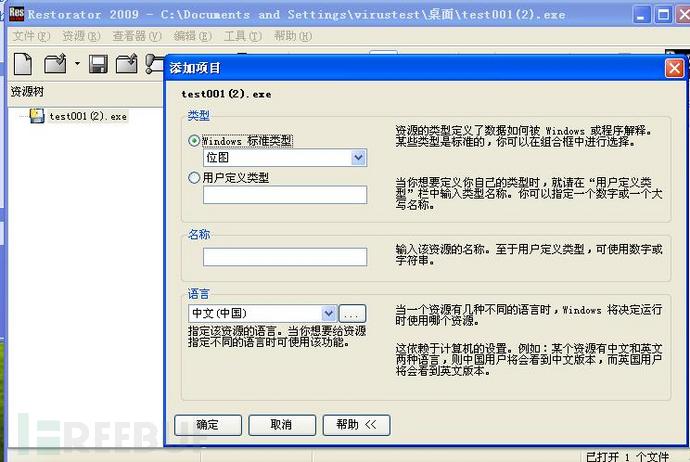Open the dropdown arrow beside Open icon

[77, 64]
